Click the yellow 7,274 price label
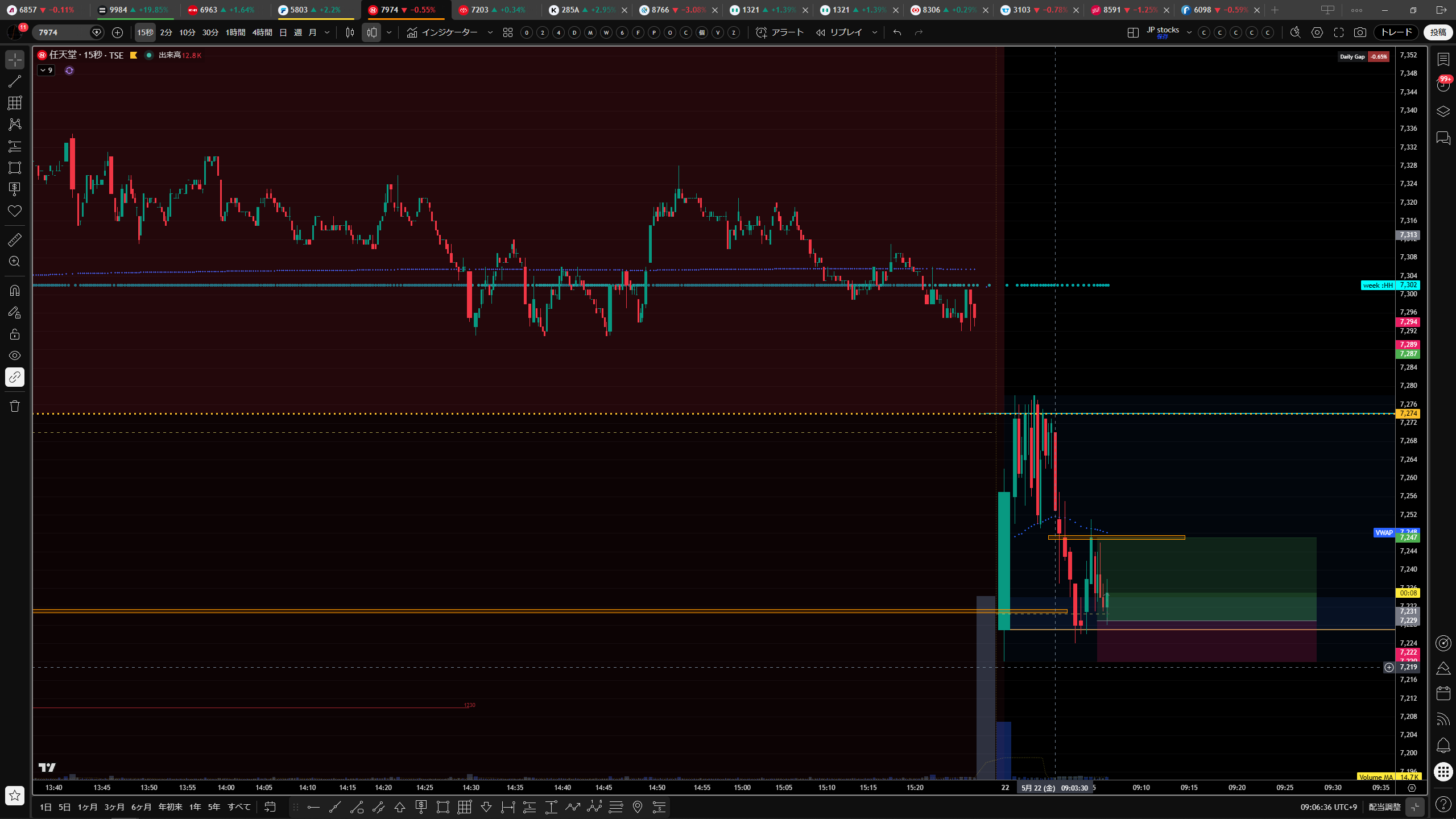Viewport: 1456px width, 819px height. (1408, 413)
